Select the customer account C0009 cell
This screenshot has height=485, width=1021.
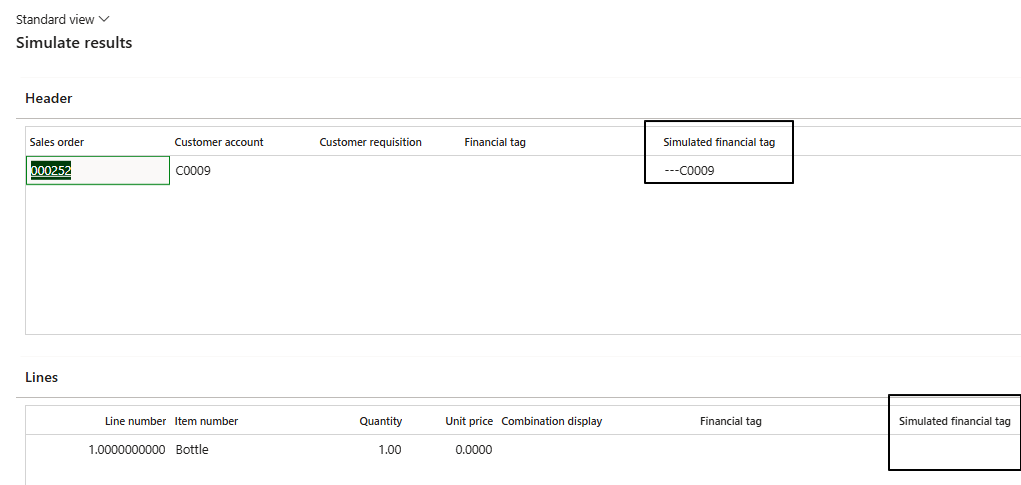(x=194, y=171)
